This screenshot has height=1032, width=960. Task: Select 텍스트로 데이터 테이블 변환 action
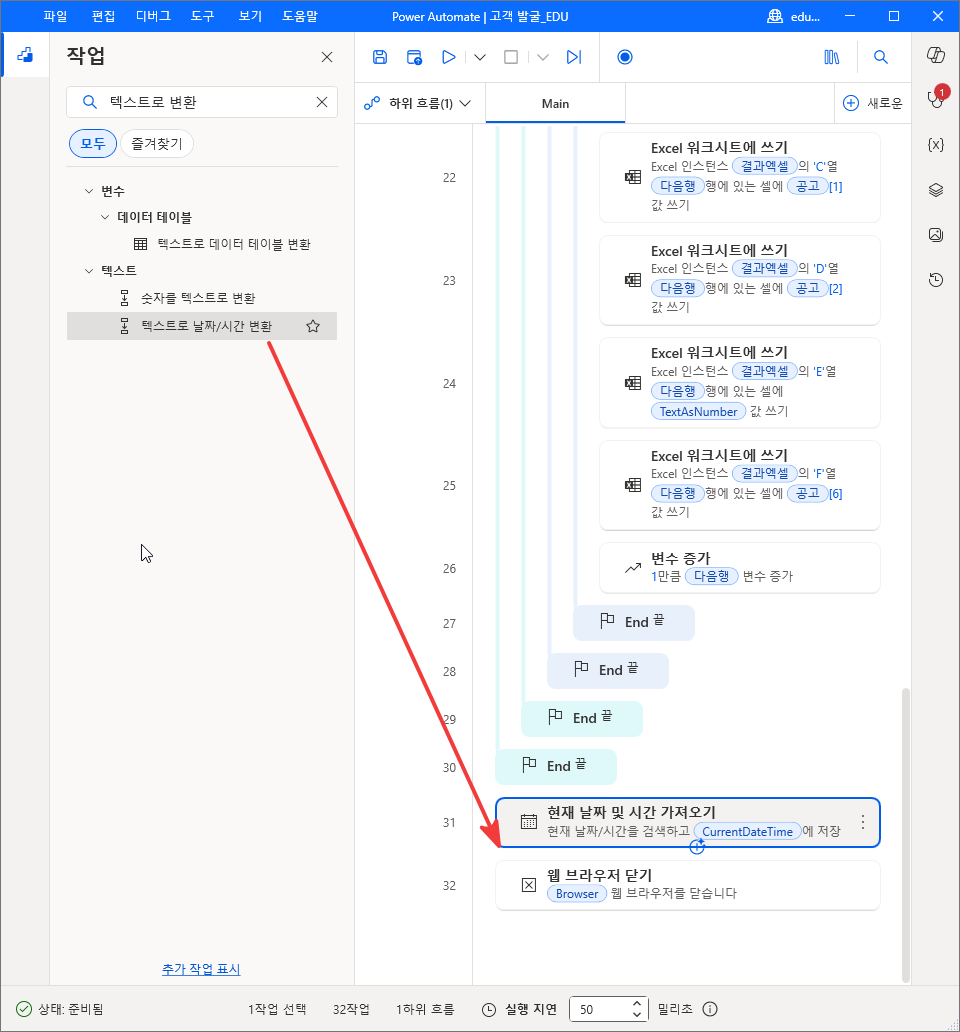[222, 244]
